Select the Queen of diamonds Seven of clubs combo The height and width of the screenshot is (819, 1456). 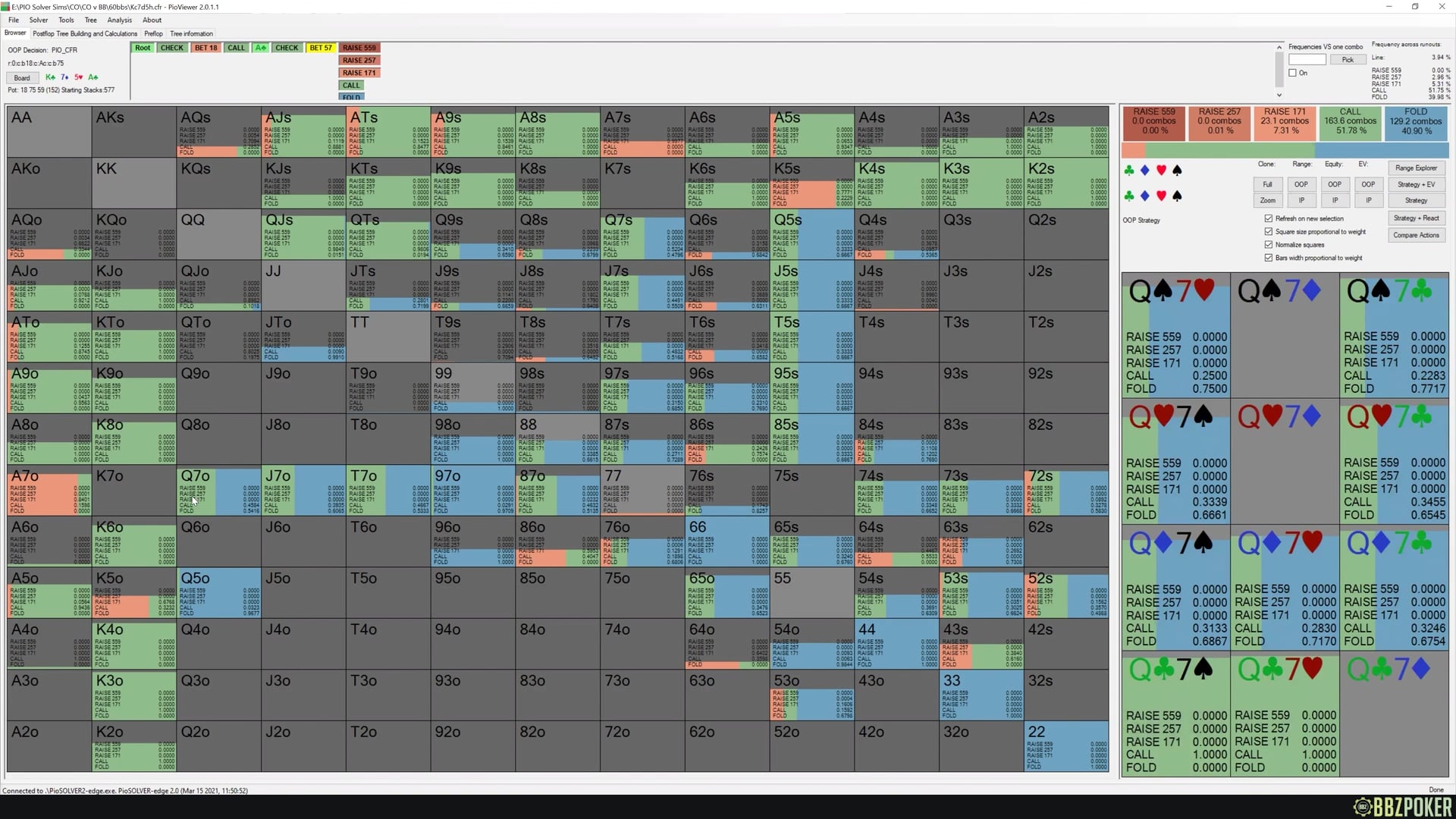point(1394,586)
